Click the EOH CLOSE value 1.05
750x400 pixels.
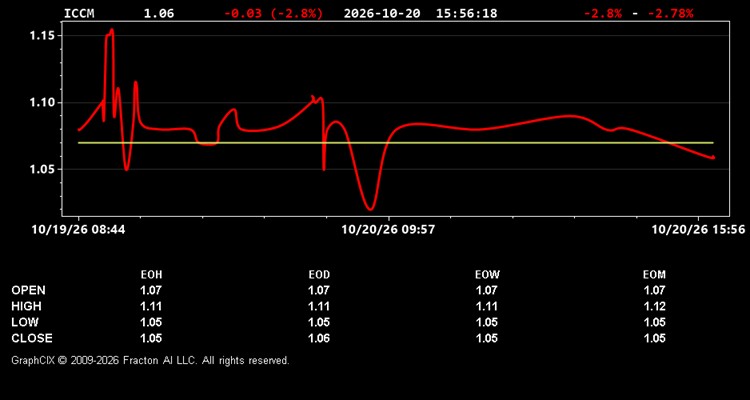click(151, 338)
